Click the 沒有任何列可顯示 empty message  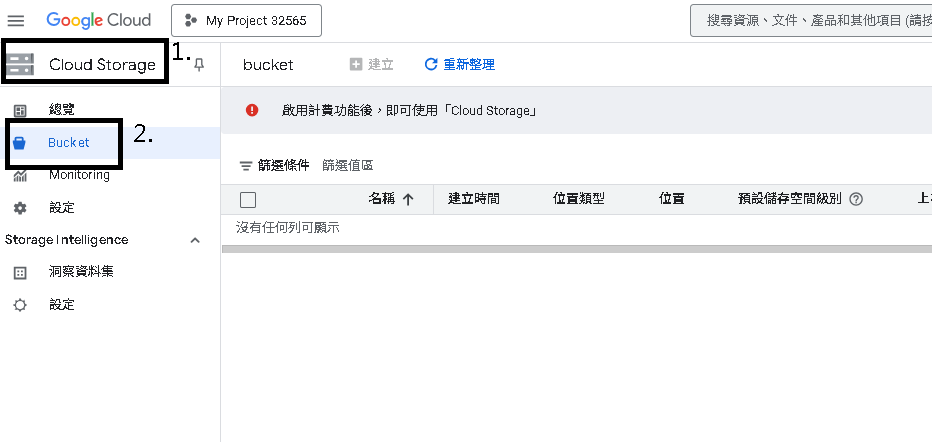288,228
